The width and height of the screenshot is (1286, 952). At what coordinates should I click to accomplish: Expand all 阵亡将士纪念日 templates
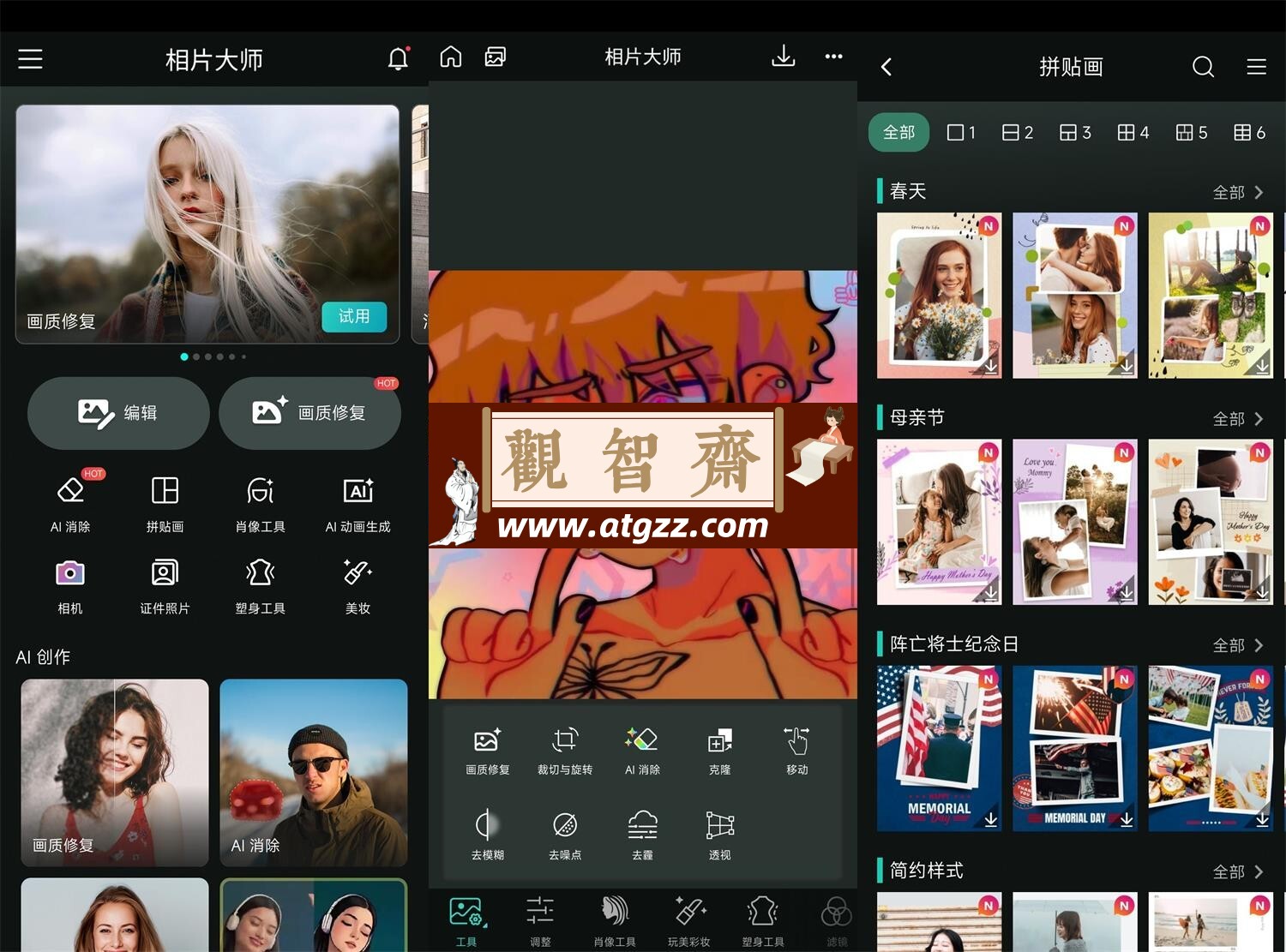coord(1238,645)
